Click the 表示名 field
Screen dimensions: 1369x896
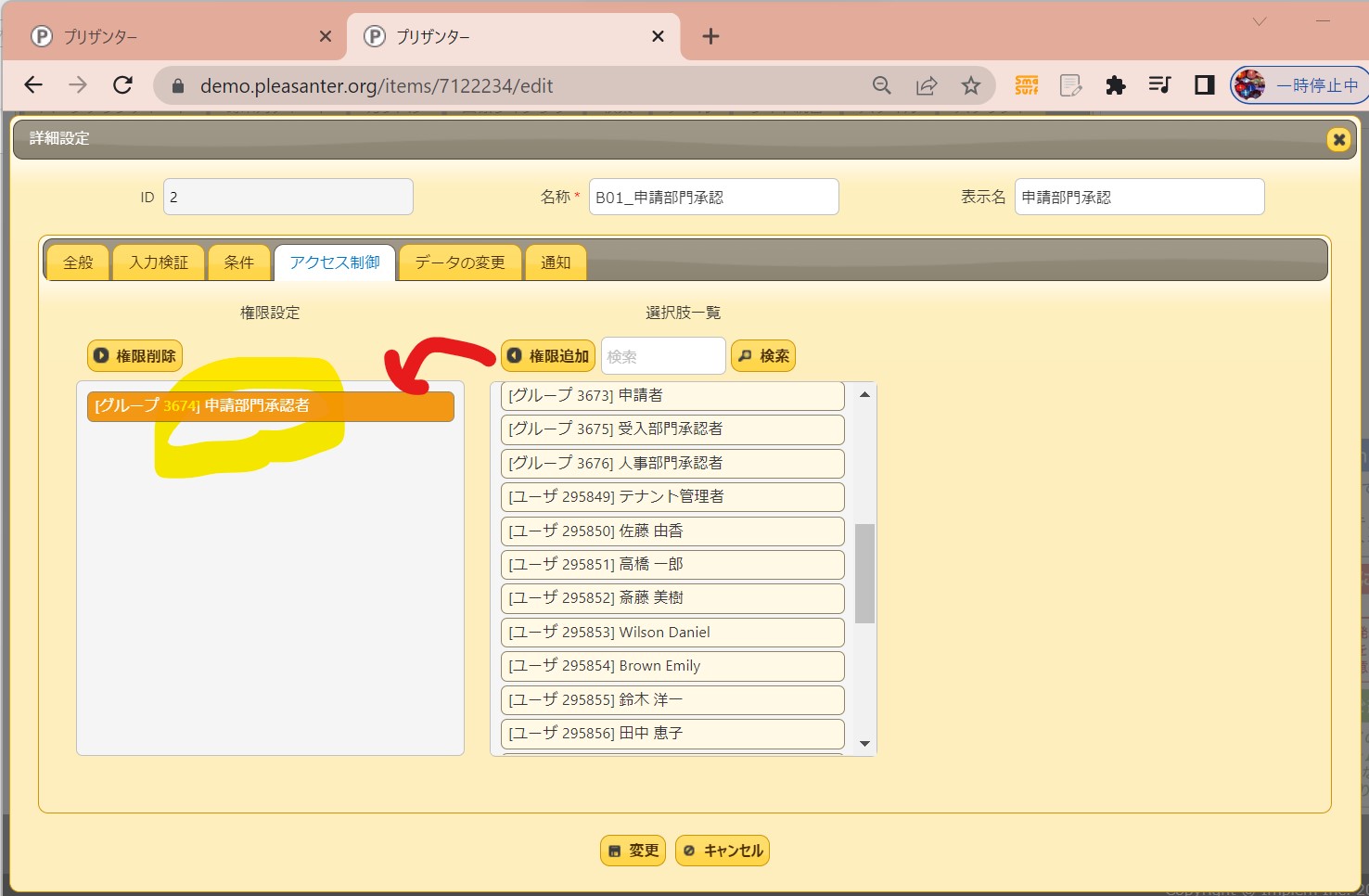[1140, 197]
